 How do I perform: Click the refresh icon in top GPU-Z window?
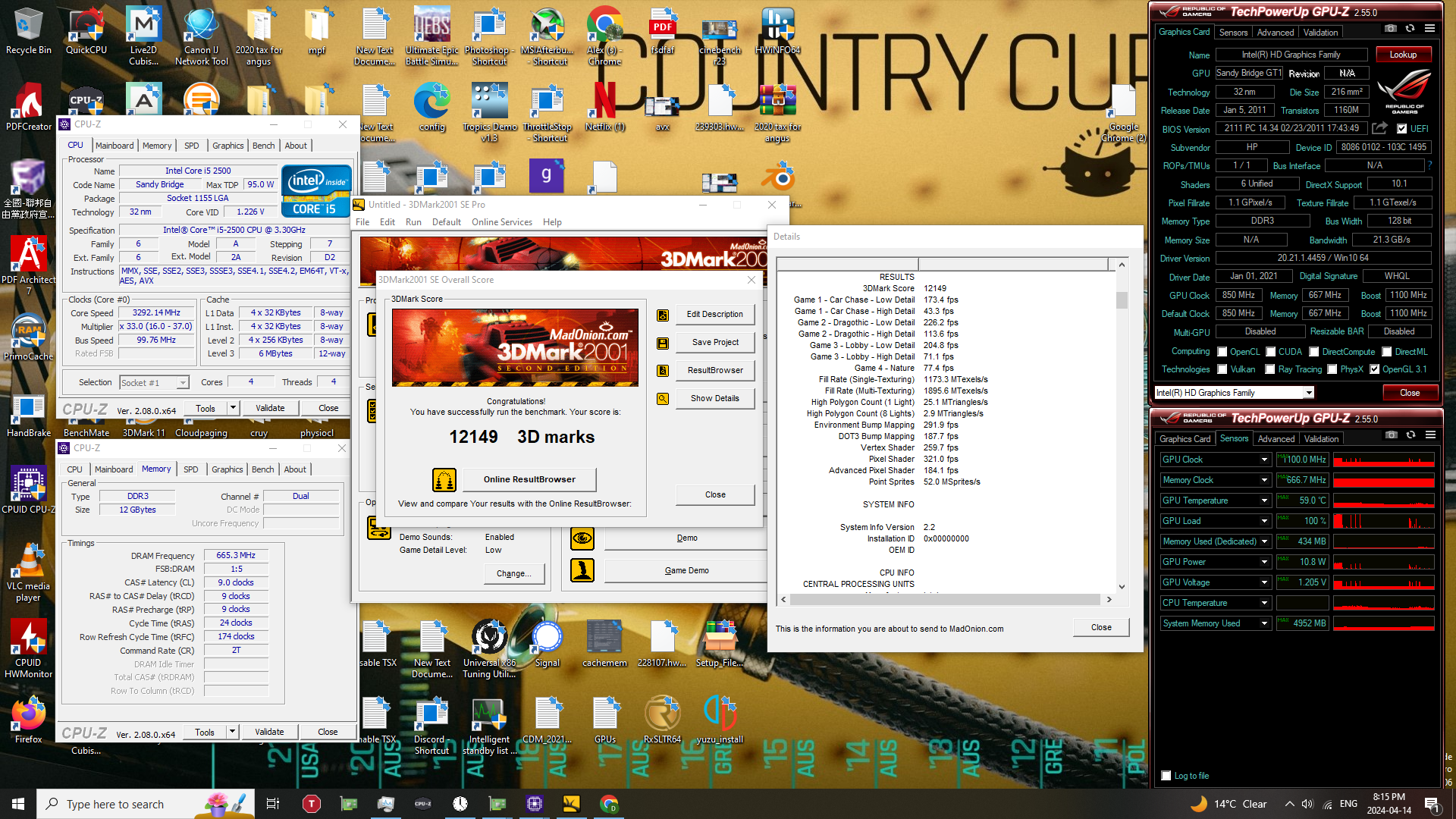tap(1410, 29)
